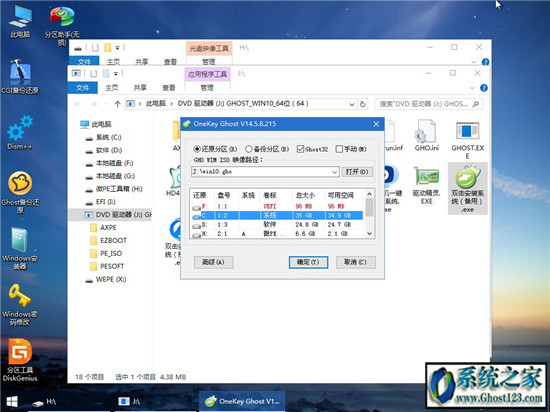Enable the 手动 checkbox
The width and height of the screenshot is (550, 412).
coord(351,149)
